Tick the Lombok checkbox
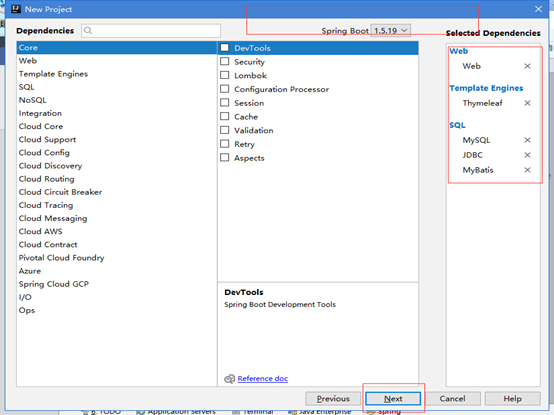 [225, 75]
